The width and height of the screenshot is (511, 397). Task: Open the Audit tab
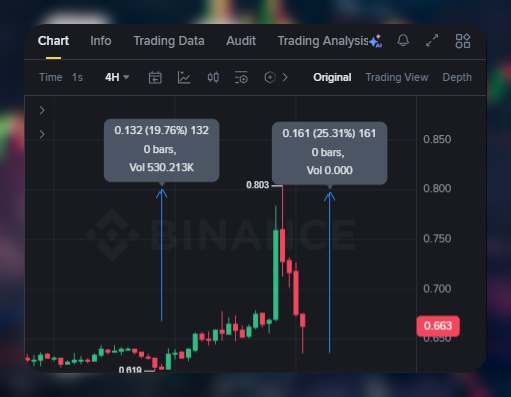click(241, 41)
